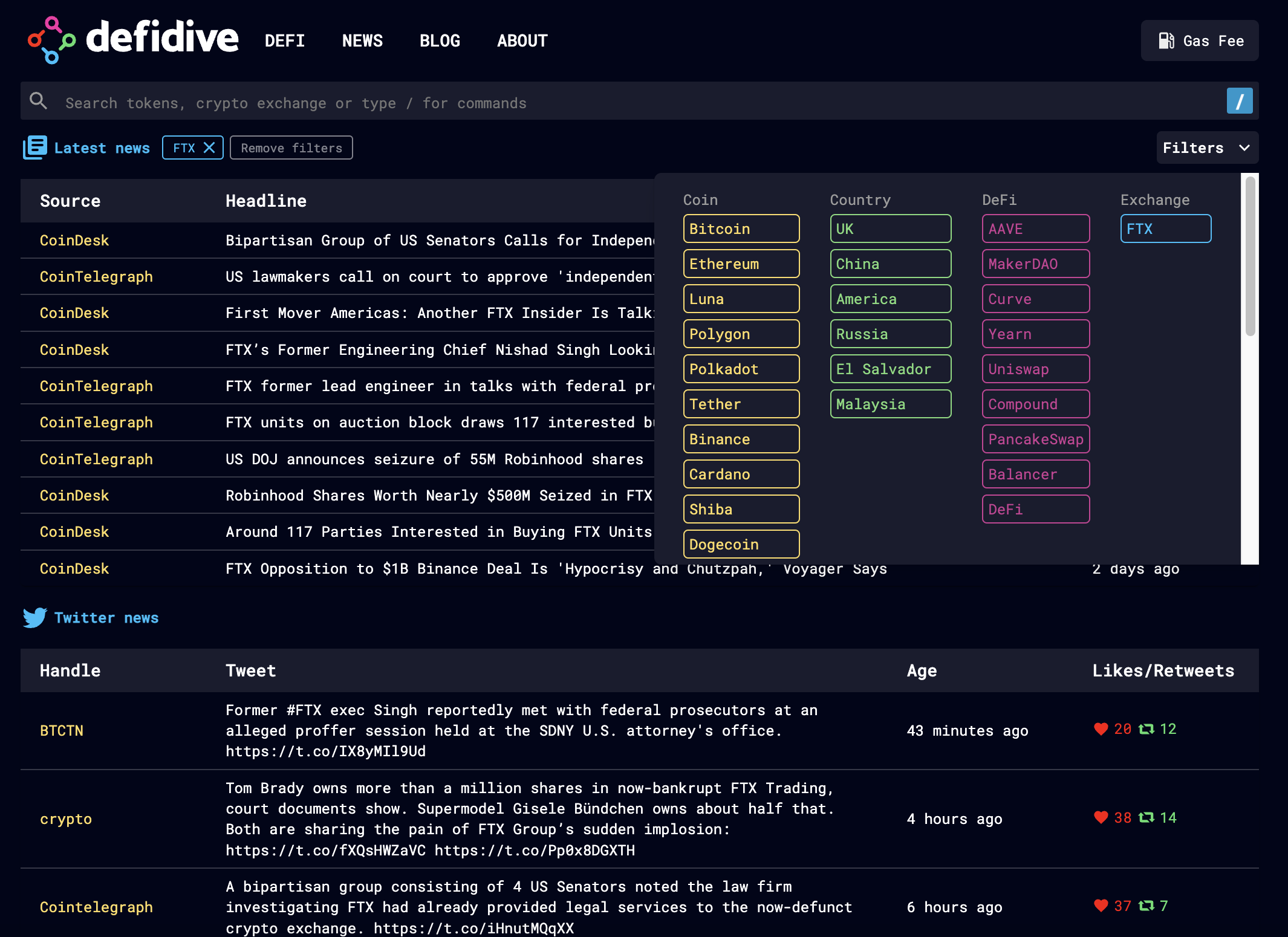Image resolution: width=1288 pixels, height=937 pixels.
Task: Open headline FTX Opposition to $1B Binance Deal
Action: coord(556,568)
